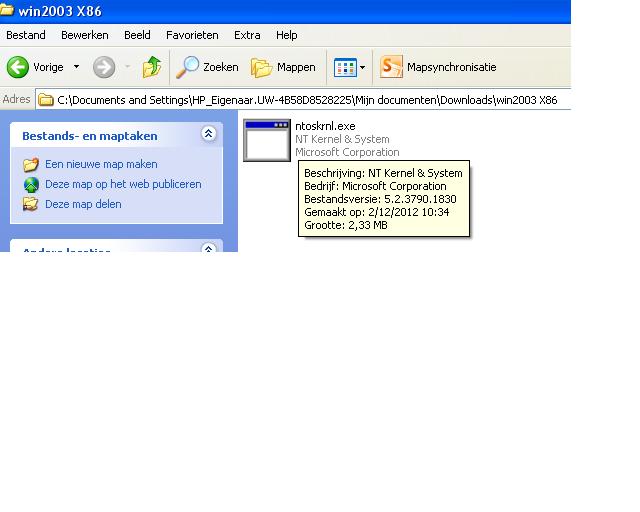Launch Mapsynchronisatie folder sync
The image size is (640, 512).
[x=438, y=67]
